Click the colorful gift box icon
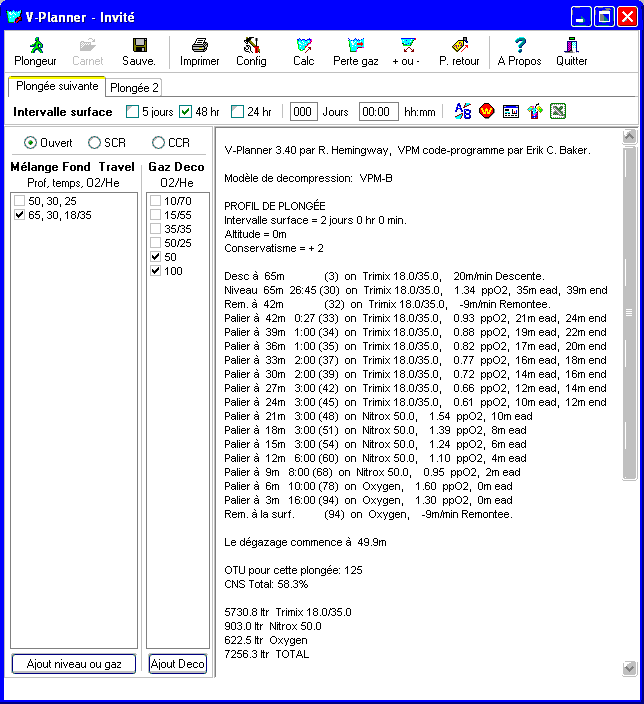 click(x=534, y=111)
